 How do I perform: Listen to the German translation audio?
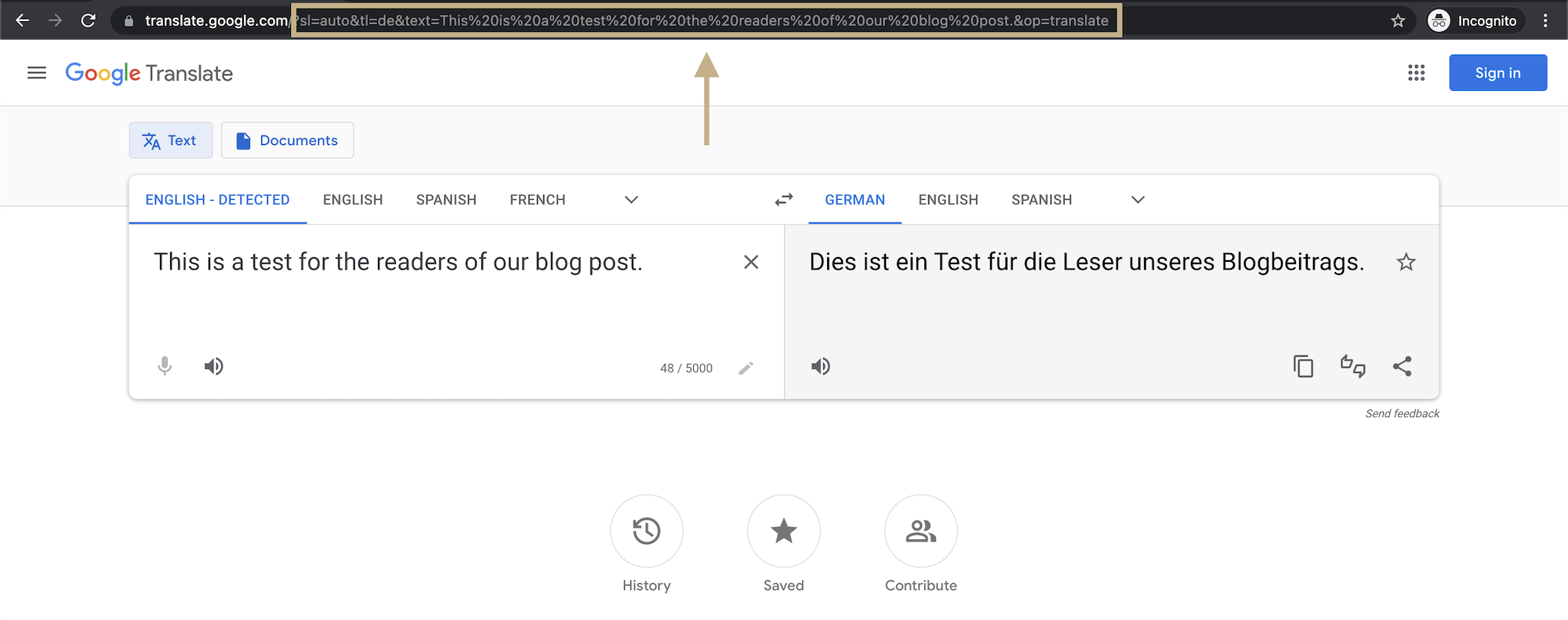(820, 366)
